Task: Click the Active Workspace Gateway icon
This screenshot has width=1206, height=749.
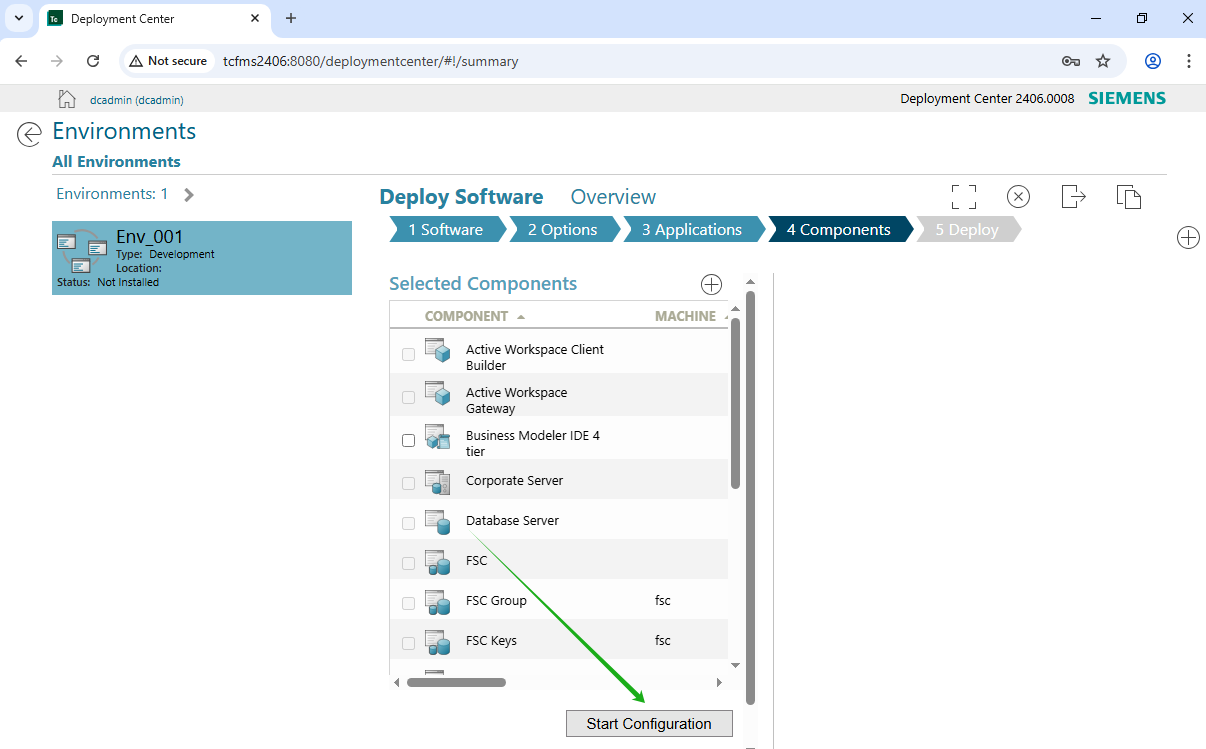Action: click(437, 393)
